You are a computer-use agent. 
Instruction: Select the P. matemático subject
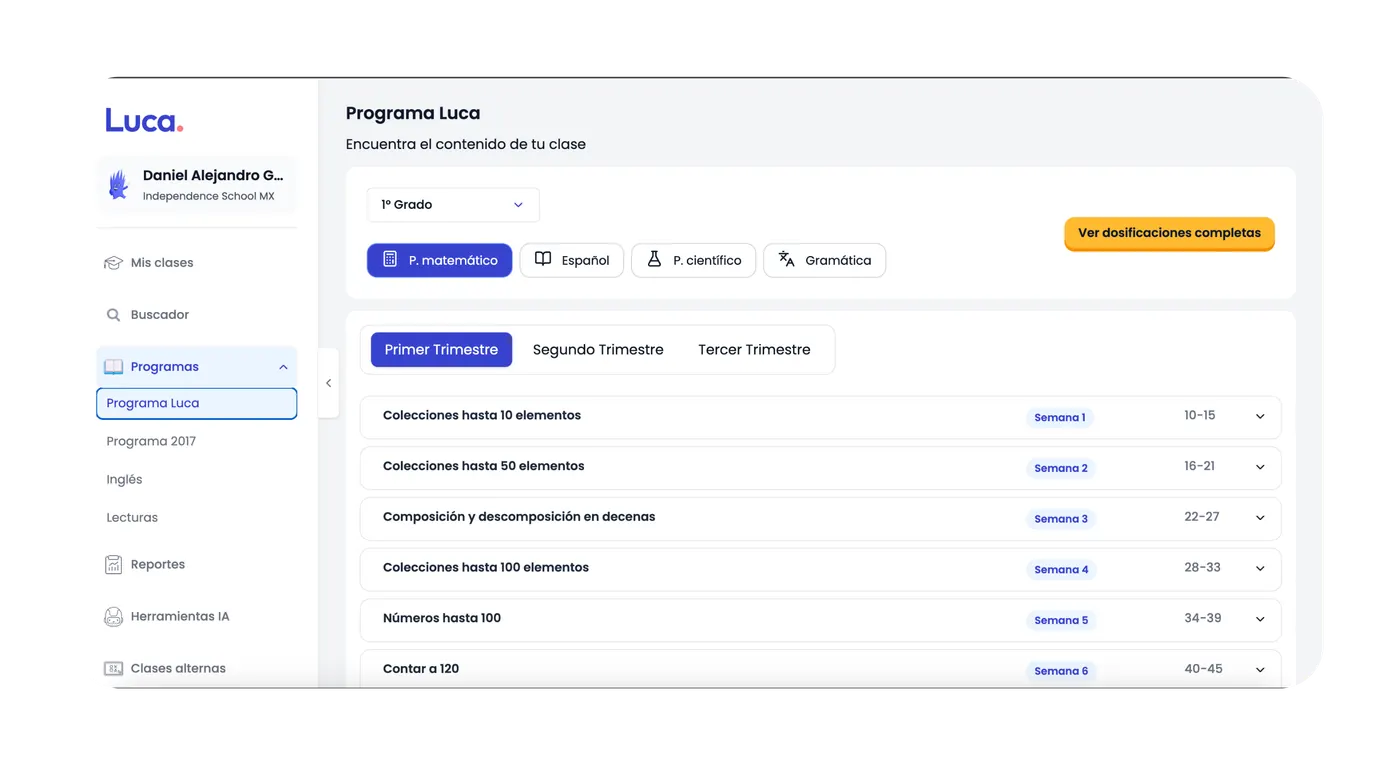pos(439,260)
